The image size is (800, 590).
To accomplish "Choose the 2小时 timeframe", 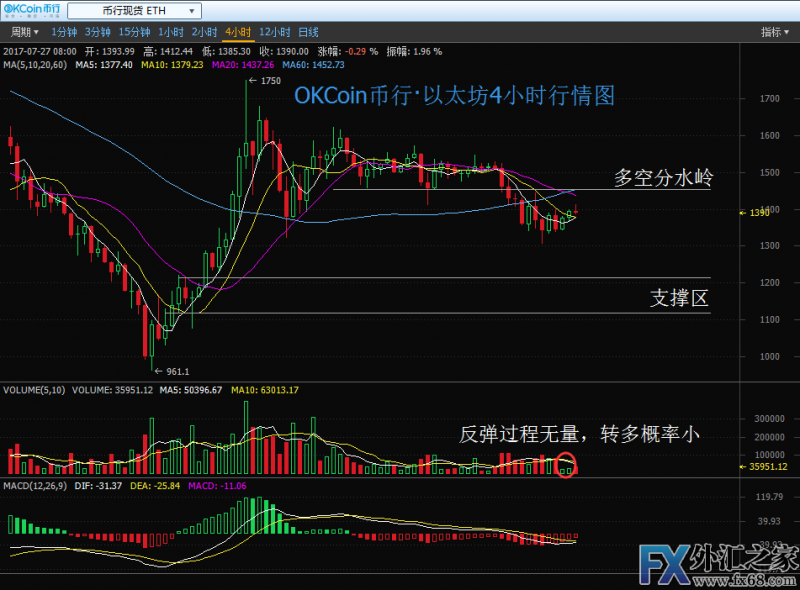I will coord(204,32).
